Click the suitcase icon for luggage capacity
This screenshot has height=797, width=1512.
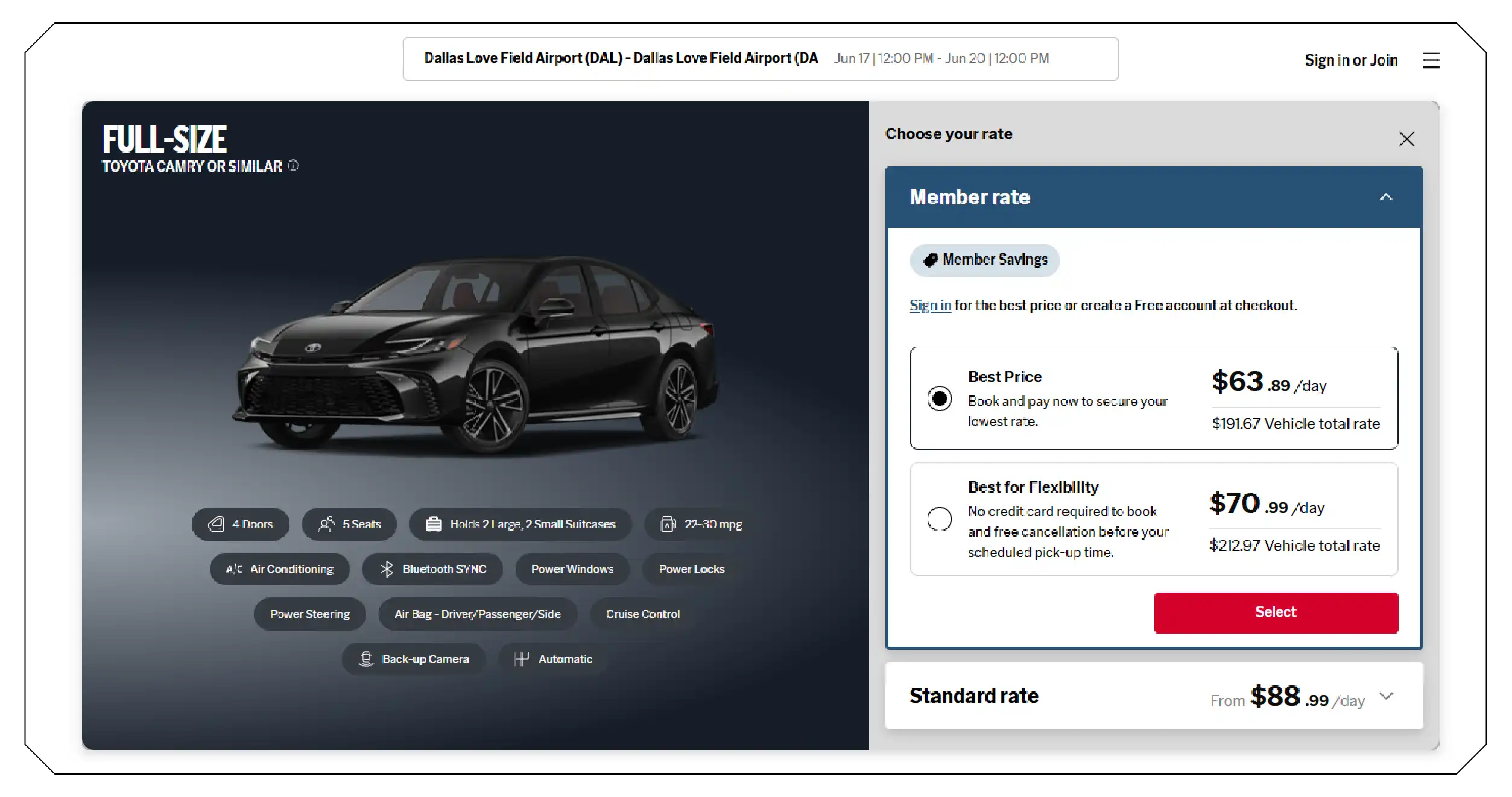click(434, 525)
